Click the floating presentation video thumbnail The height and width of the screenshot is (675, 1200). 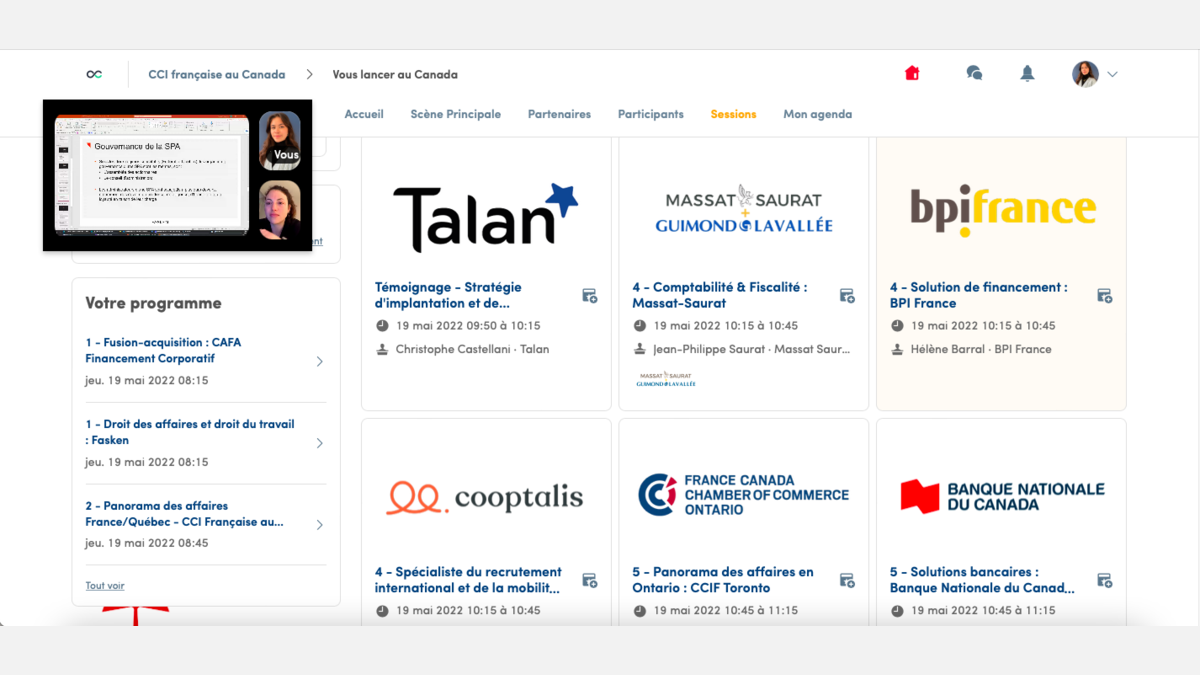coord(150,175)
